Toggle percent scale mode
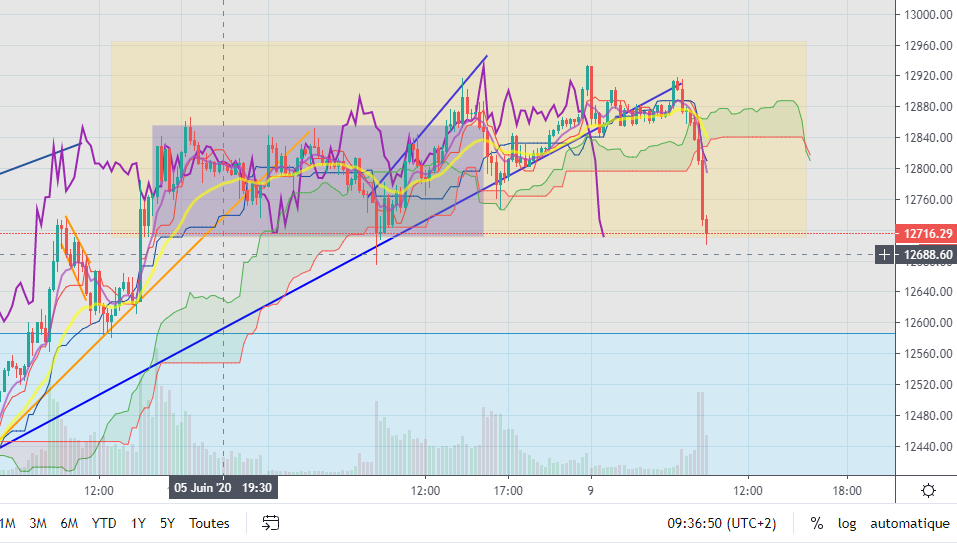 pos(816,523)
